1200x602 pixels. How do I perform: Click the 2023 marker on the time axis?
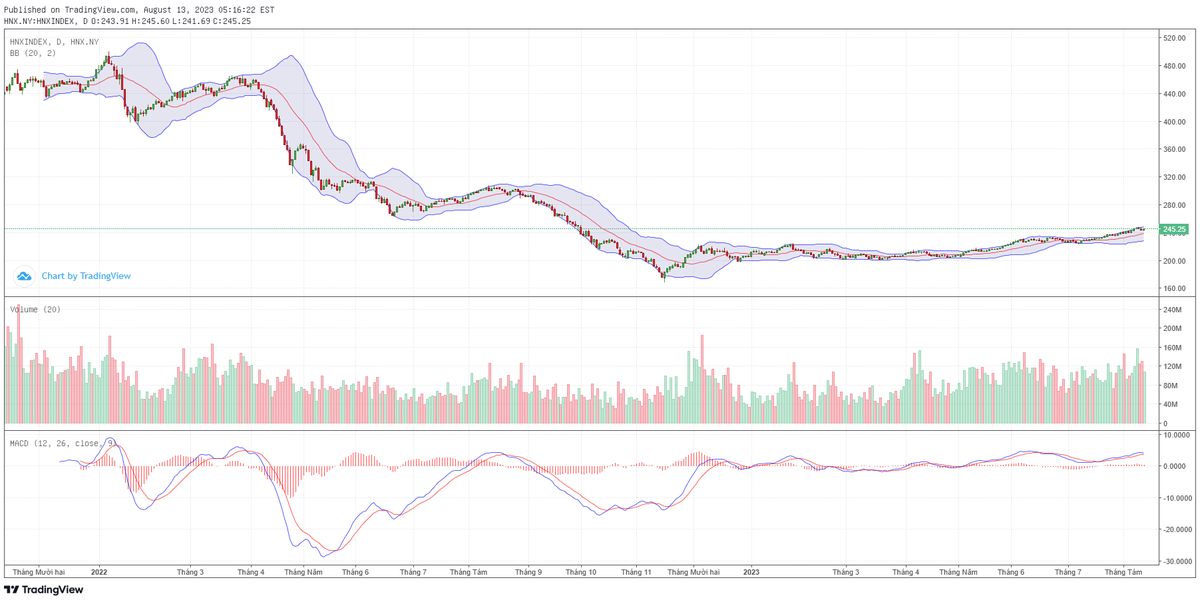click(752, 572)
